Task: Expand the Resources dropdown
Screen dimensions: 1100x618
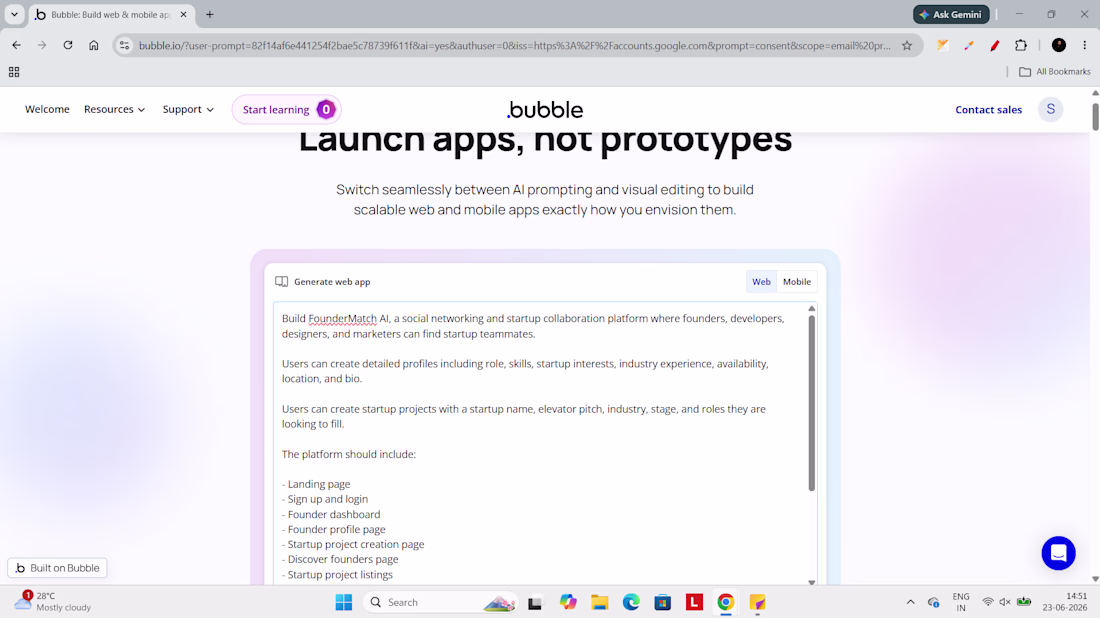Action: click(114, 109)
